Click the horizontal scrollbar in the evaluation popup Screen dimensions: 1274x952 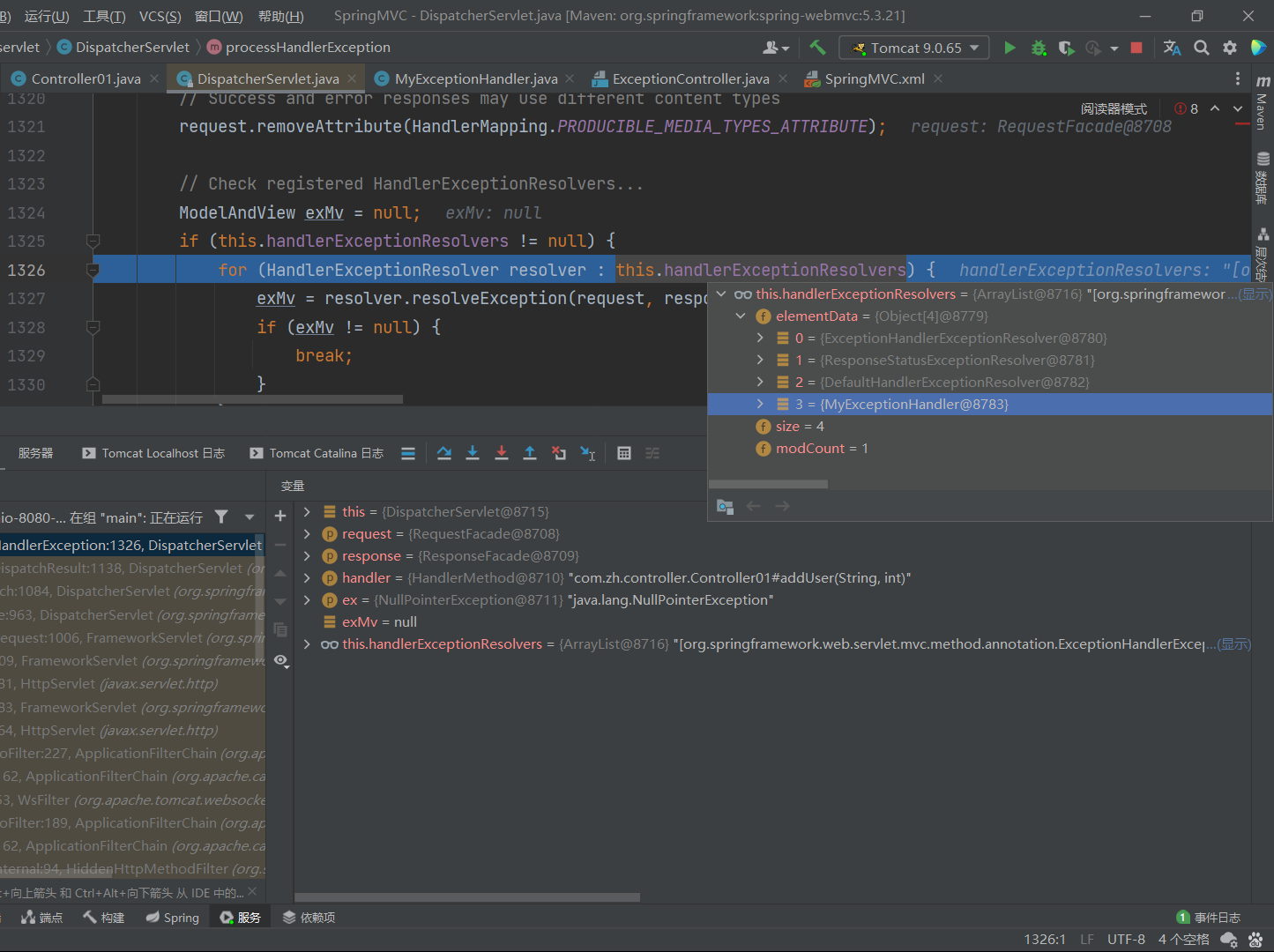(768, 484)
